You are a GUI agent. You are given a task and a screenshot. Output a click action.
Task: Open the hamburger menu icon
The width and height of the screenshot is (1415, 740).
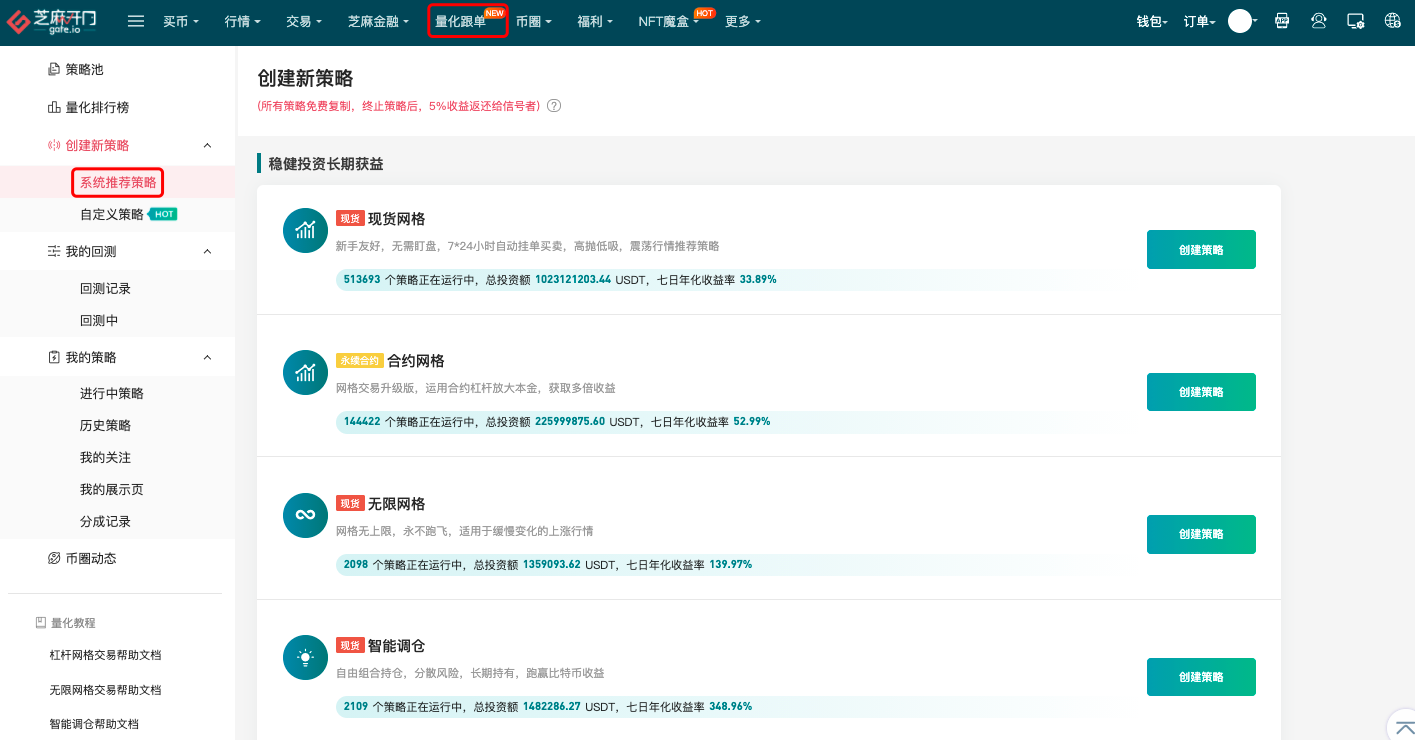(136, 21)
